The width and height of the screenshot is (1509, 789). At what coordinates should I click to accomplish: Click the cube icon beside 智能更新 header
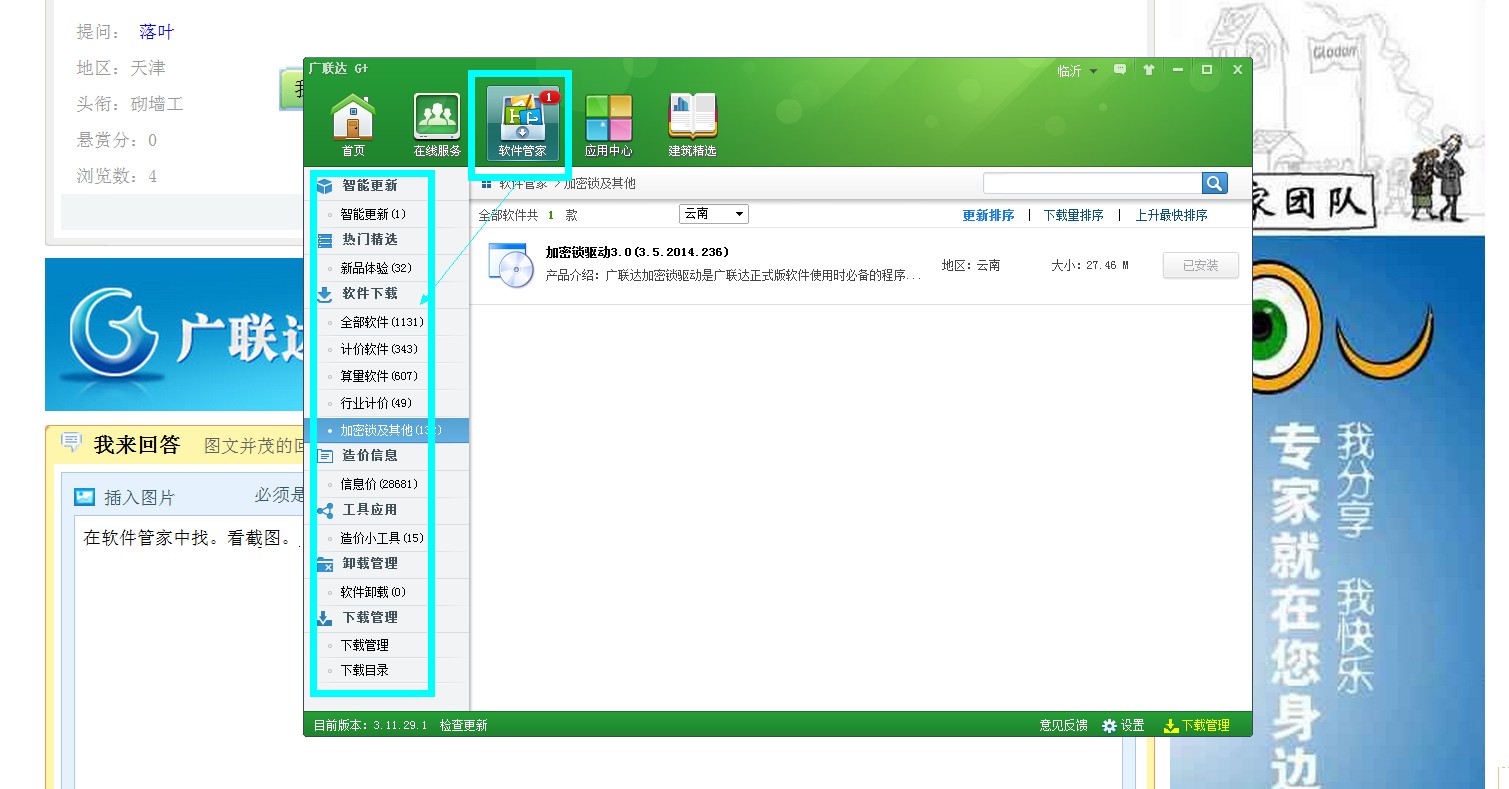325,186
